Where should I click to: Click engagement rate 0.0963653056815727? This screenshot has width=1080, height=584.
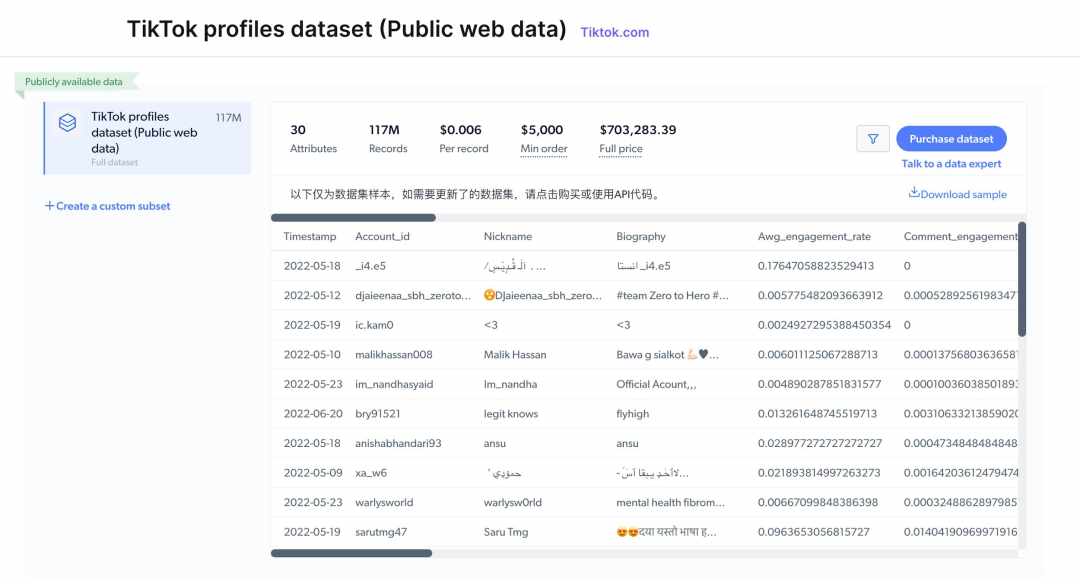[x=813, y=532]
